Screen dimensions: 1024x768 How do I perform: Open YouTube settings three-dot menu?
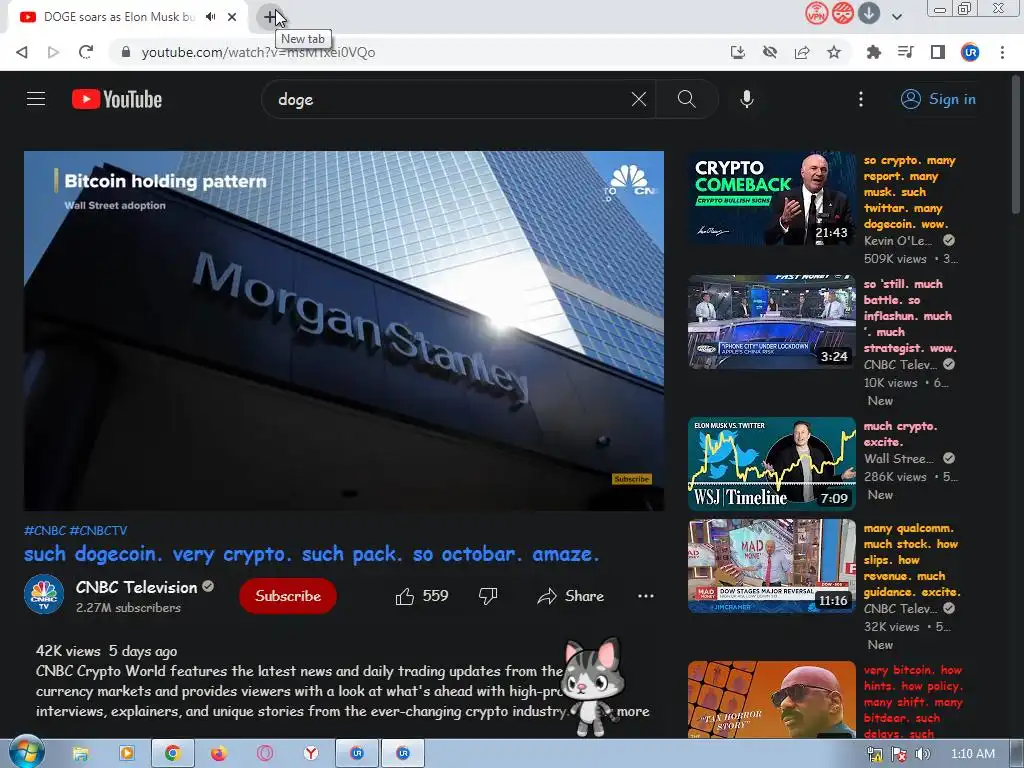pos(861,99)
